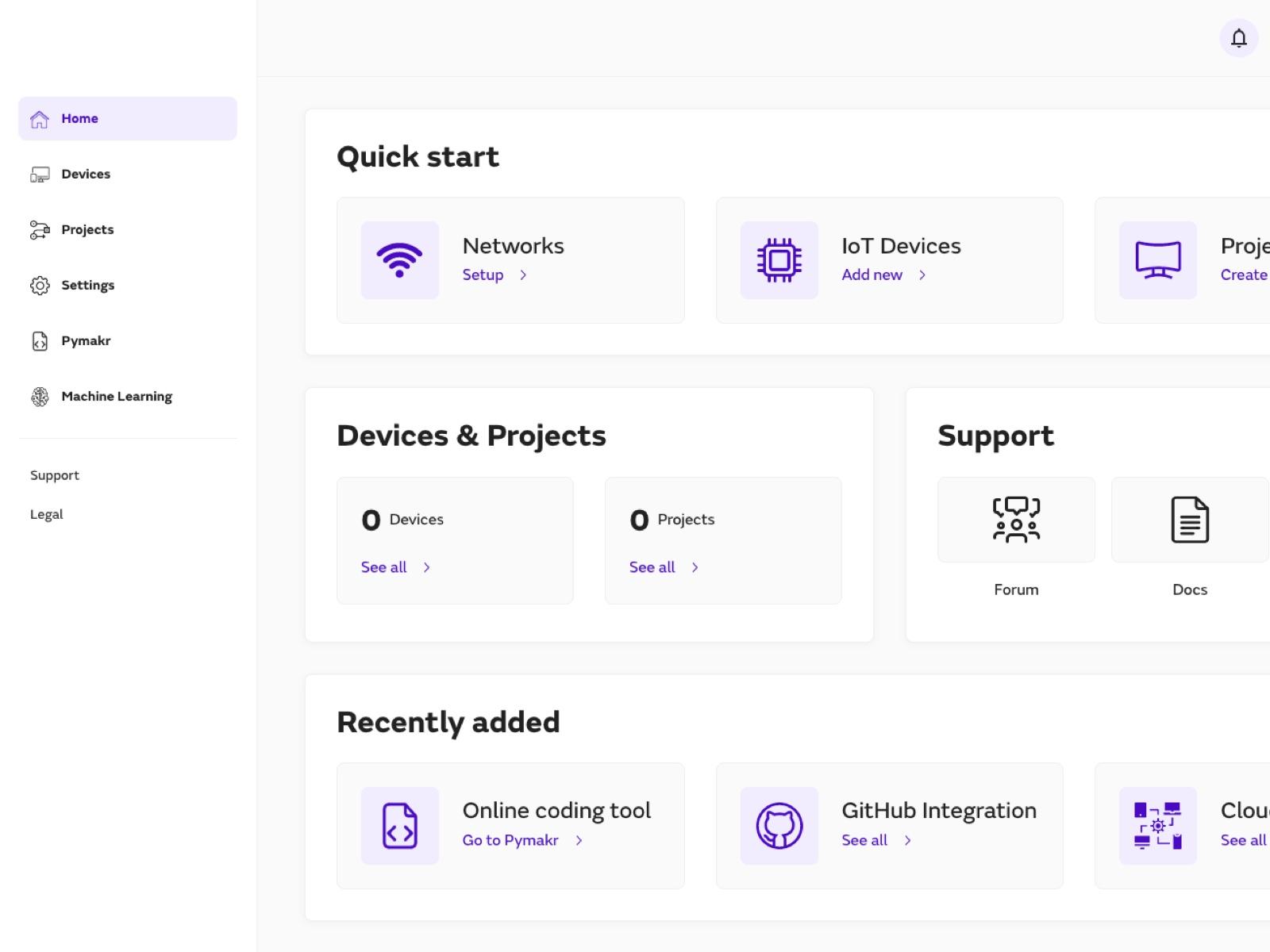Click the chevron next to Add new
Viewport: 1270px width, 952px height.
coord(922,275)
